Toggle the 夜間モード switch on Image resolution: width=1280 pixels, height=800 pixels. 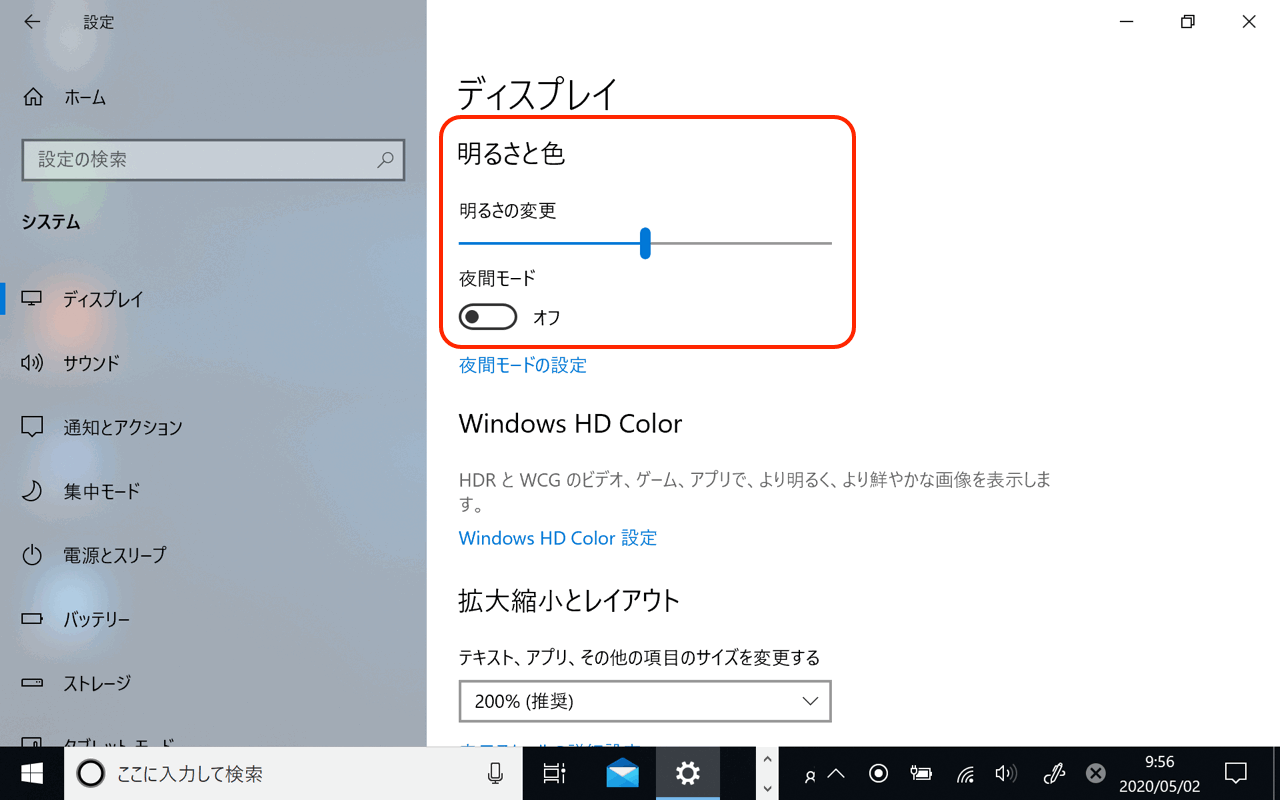pyautogui.click(x=488, y=317)
